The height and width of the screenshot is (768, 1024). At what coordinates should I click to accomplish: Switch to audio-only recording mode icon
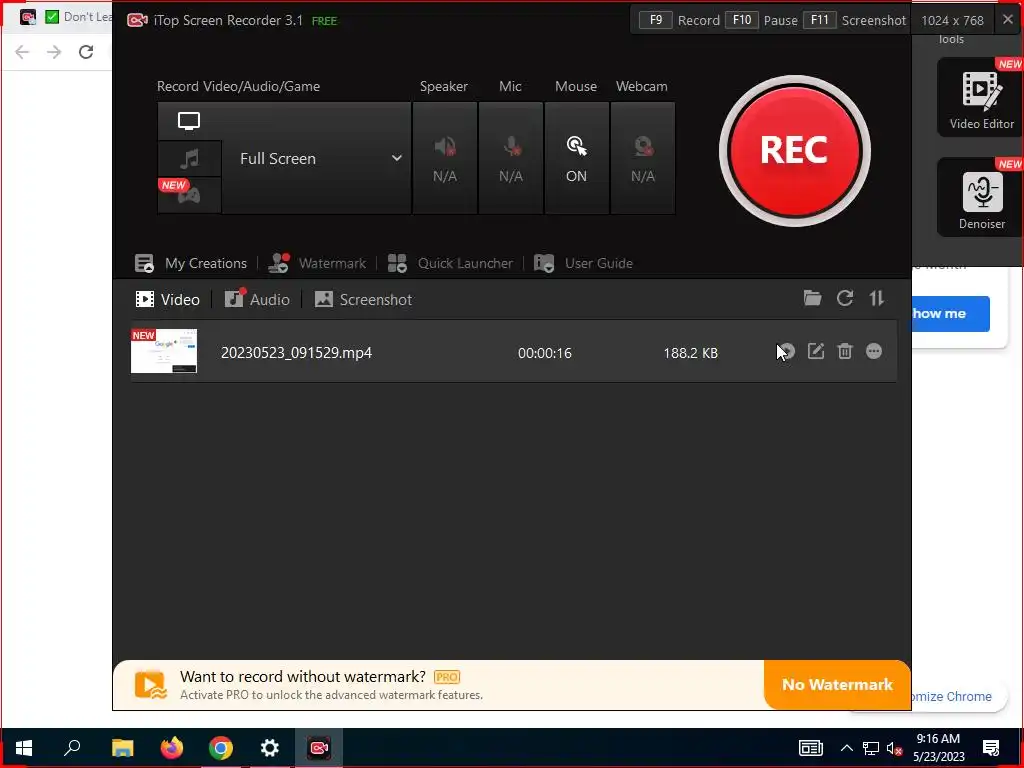pyautogui.click(x=189, y=159)
